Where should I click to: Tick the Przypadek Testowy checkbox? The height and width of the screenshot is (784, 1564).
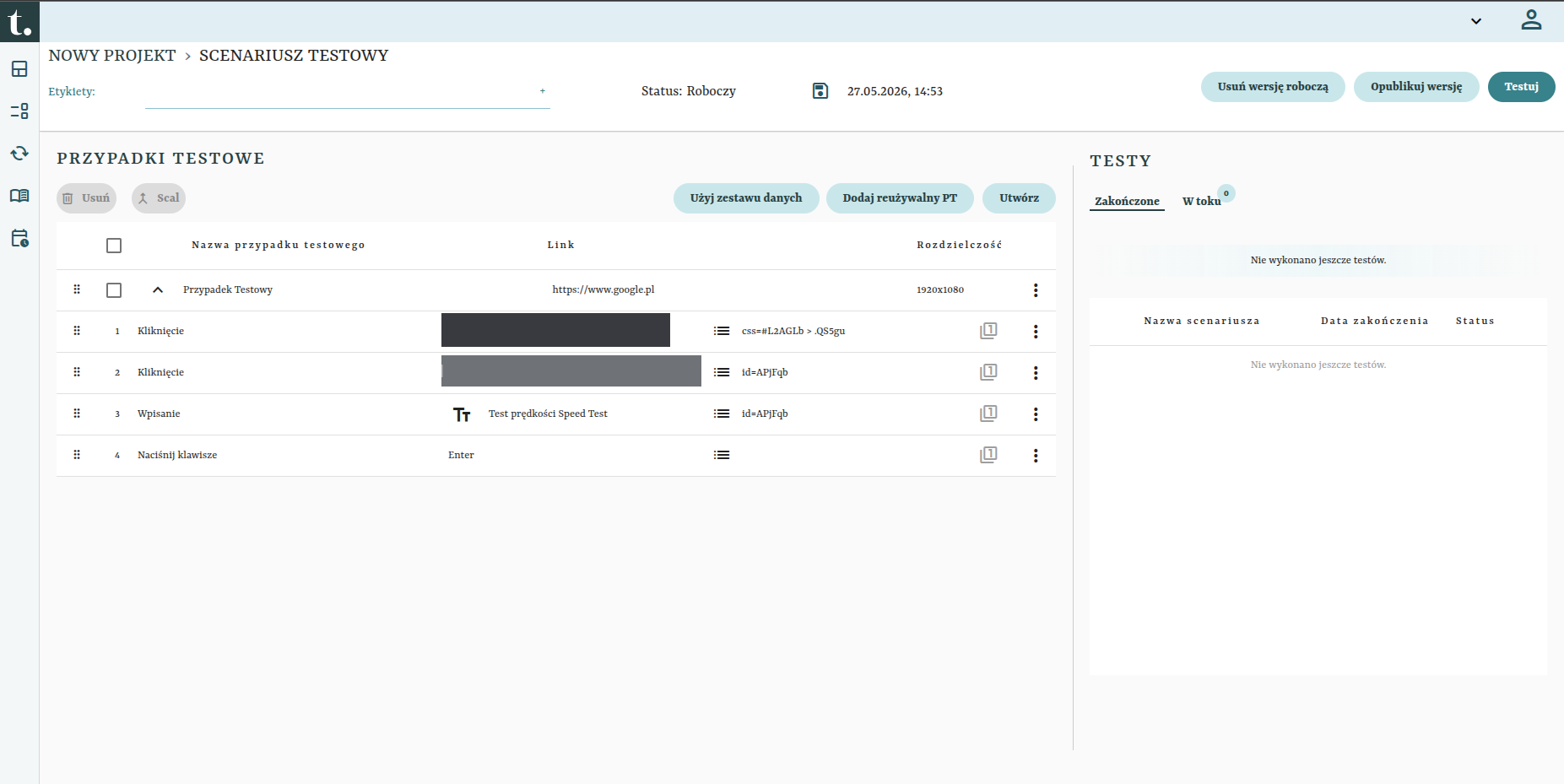[x=114, y=290]
